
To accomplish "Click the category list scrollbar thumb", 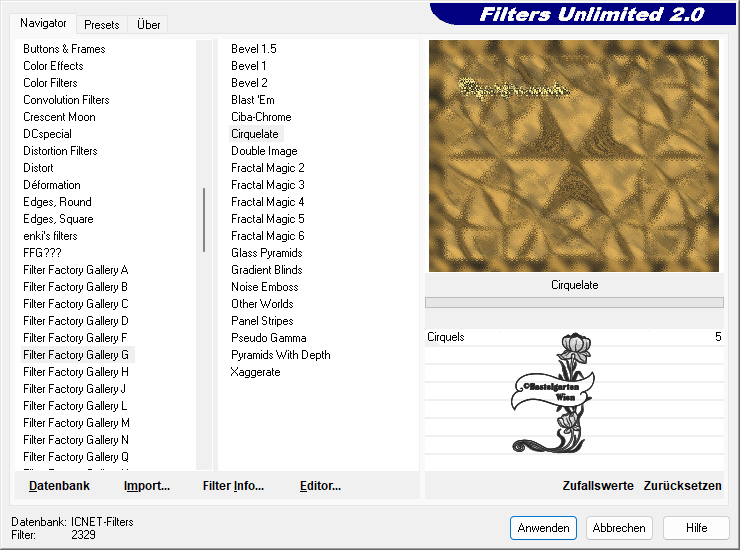I will pos(204,220).
